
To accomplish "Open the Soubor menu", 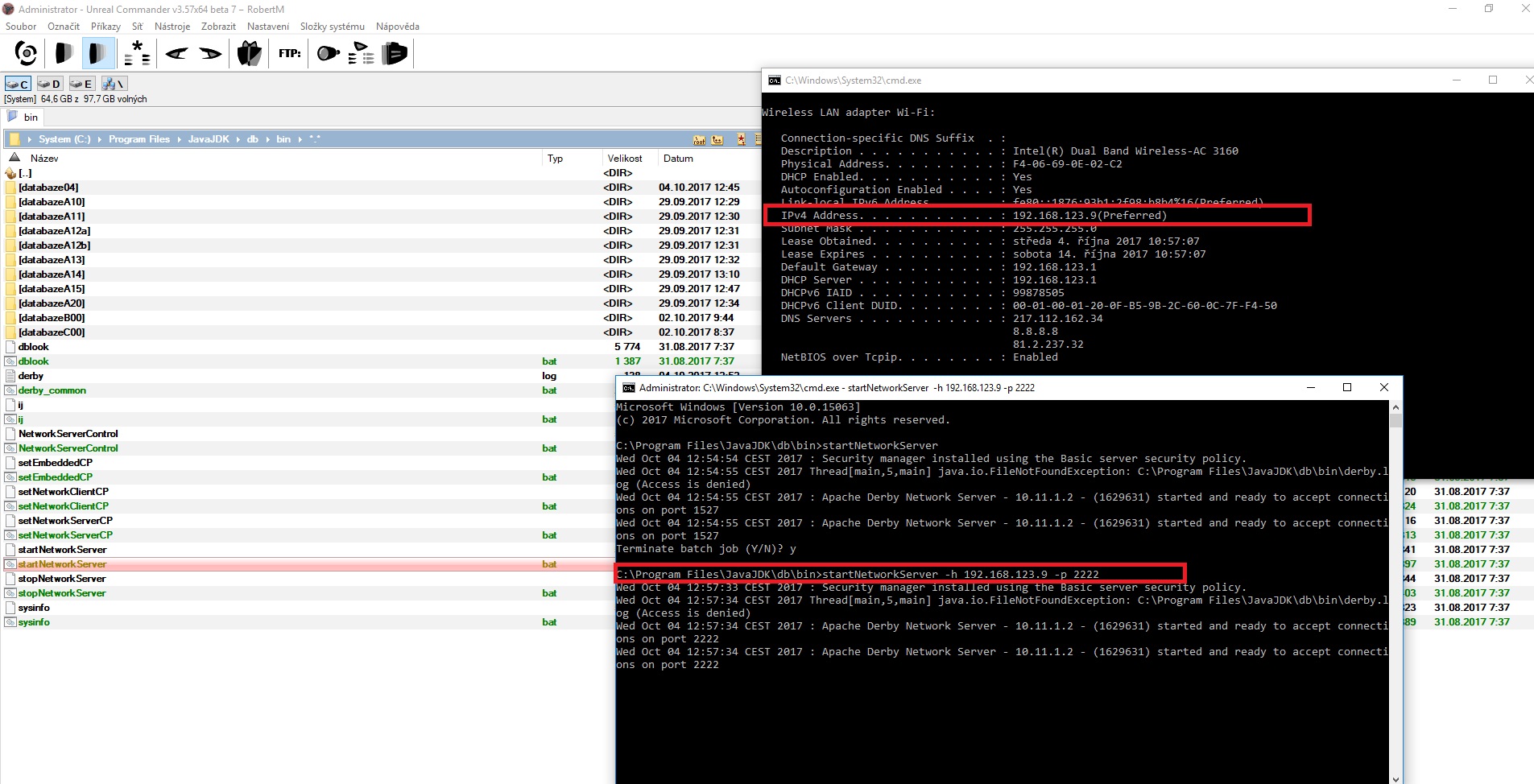I will (x=21, y=27).
